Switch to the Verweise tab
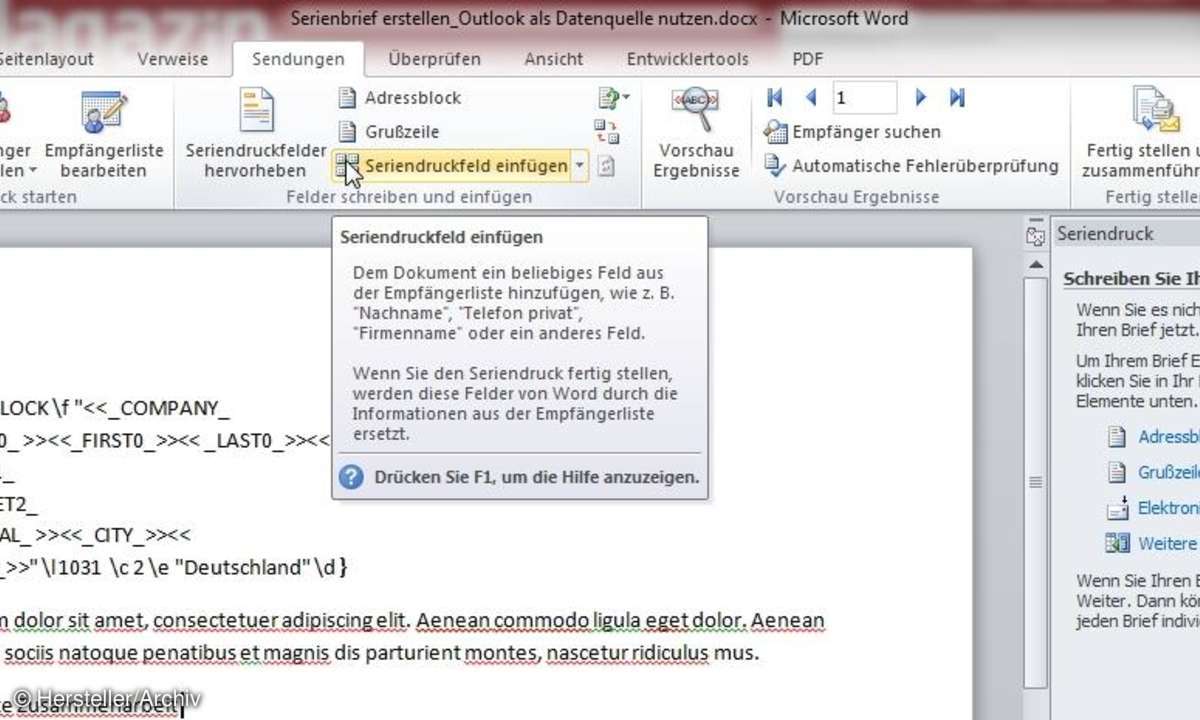 [x=173, y=60]
